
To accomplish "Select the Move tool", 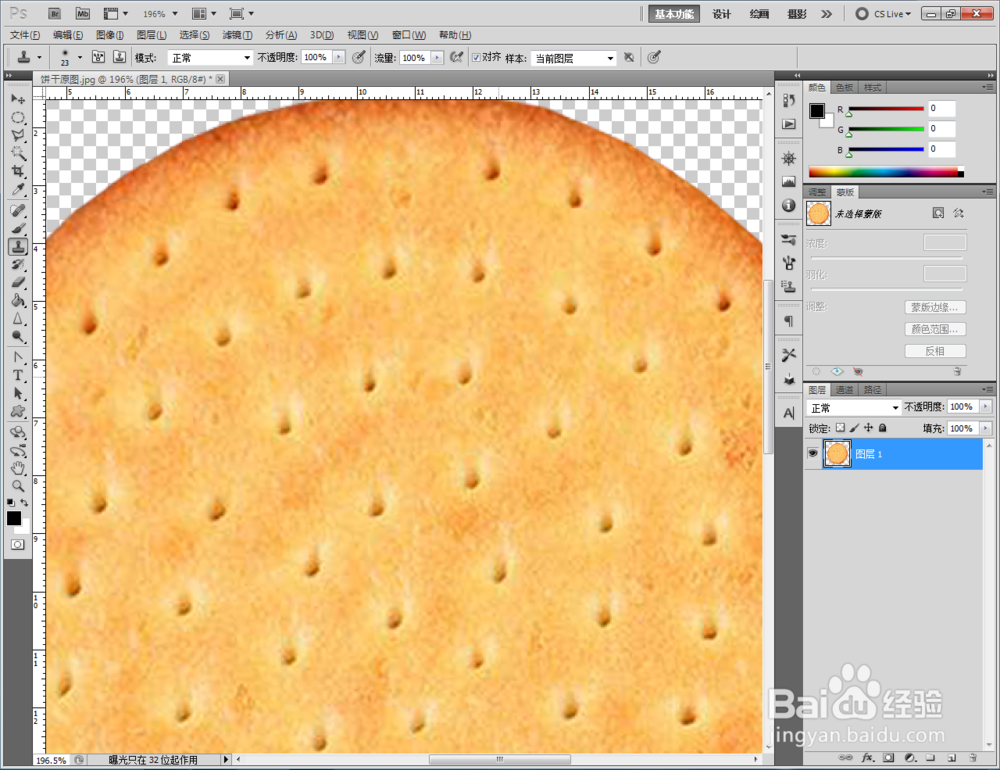I will (18, 99).
